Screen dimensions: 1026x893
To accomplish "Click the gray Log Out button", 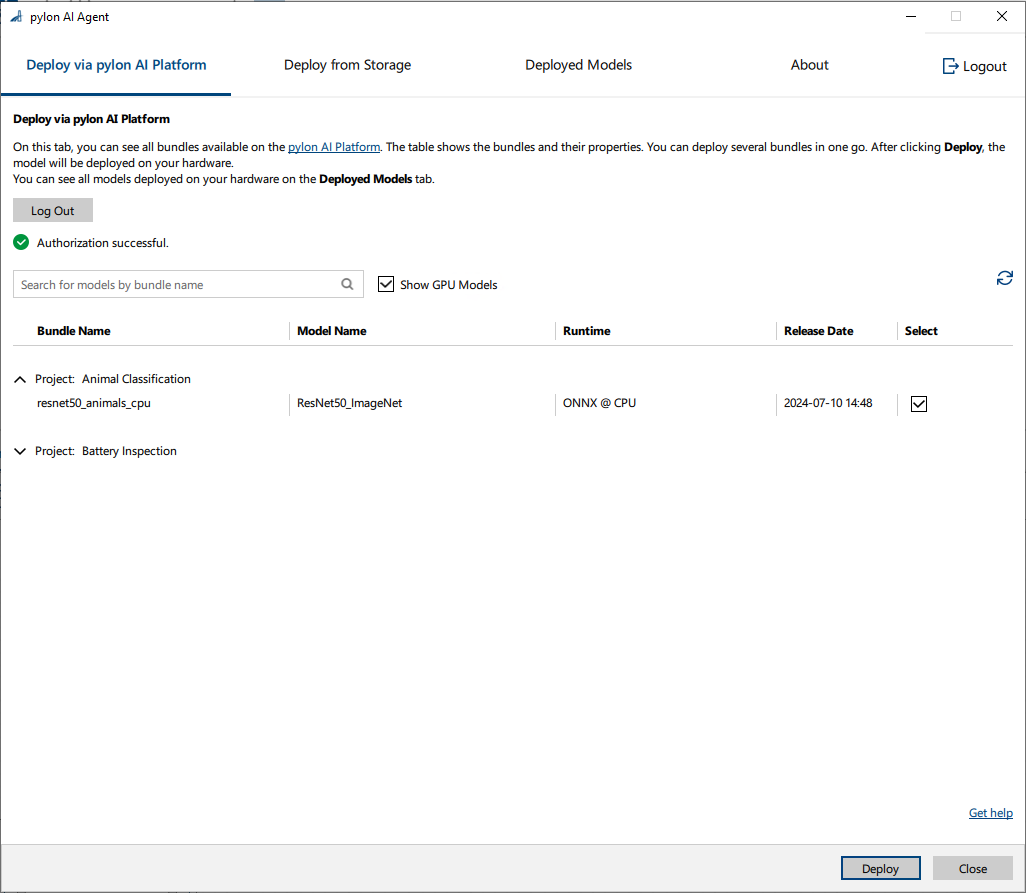I will 53,211.
